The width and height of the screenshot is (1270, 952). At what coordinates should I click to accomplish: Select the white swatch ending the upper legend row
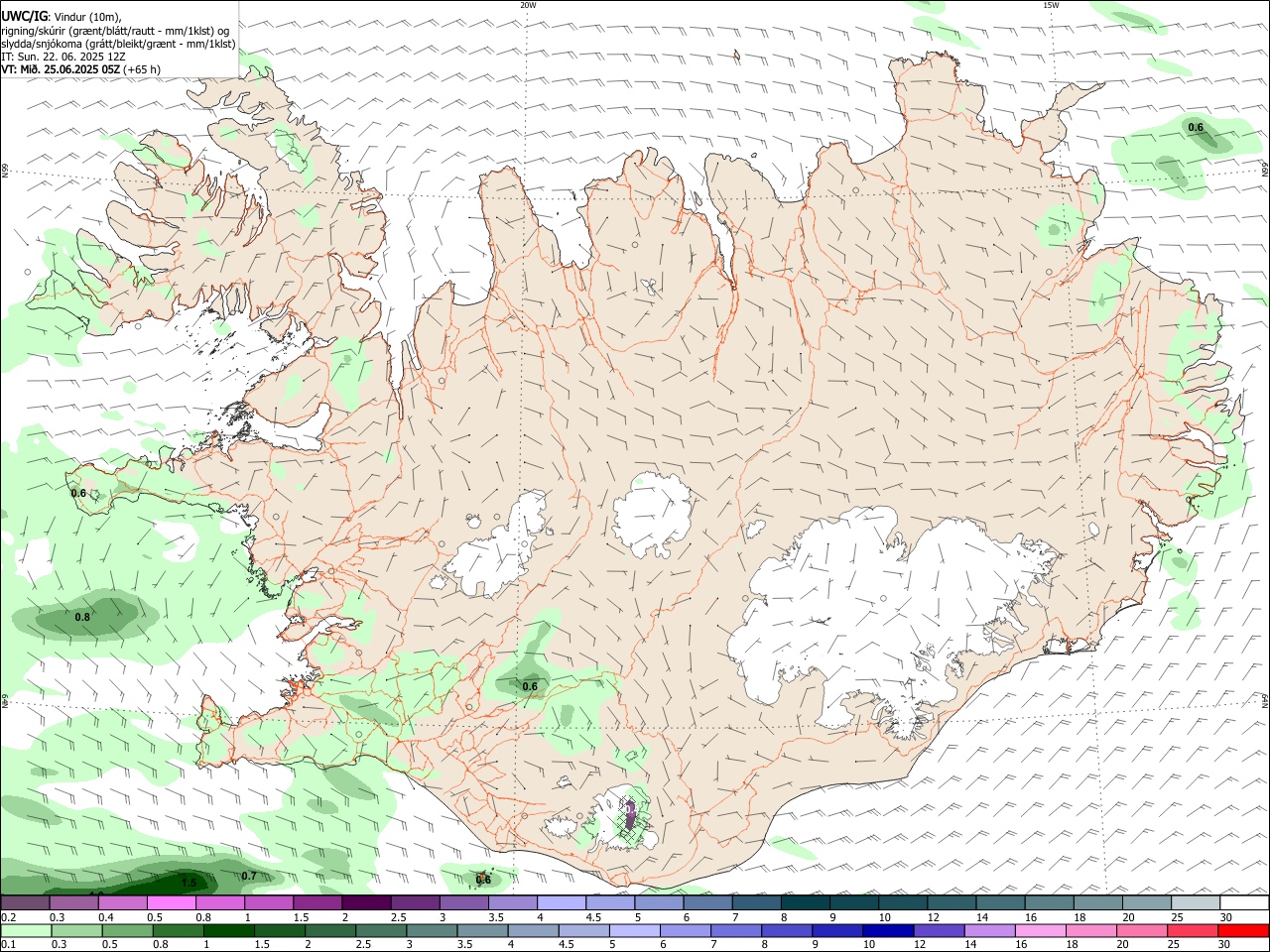[x=1244, y=903]
